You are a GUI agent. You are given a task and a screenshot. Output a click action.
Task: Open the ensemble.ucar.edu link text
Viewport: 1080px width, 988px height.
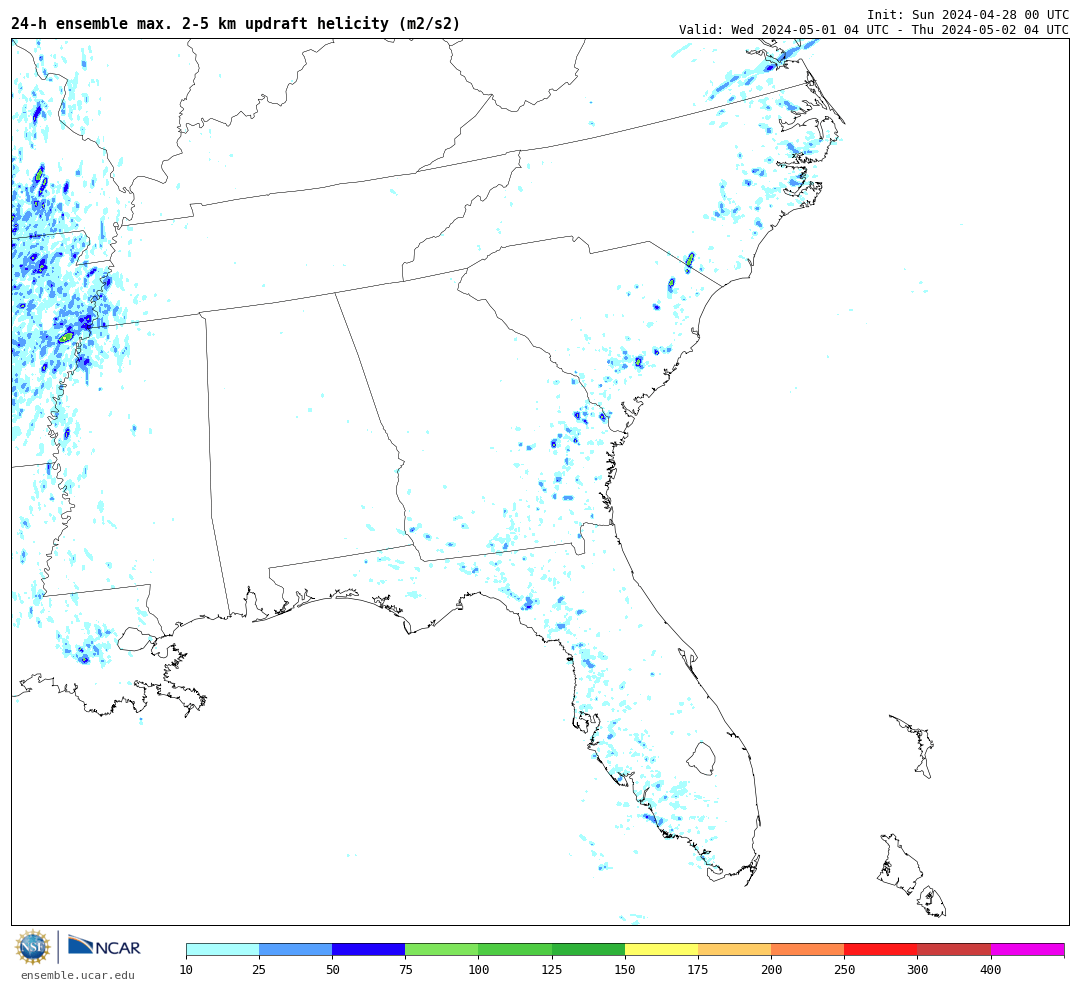tap(78, 975)
